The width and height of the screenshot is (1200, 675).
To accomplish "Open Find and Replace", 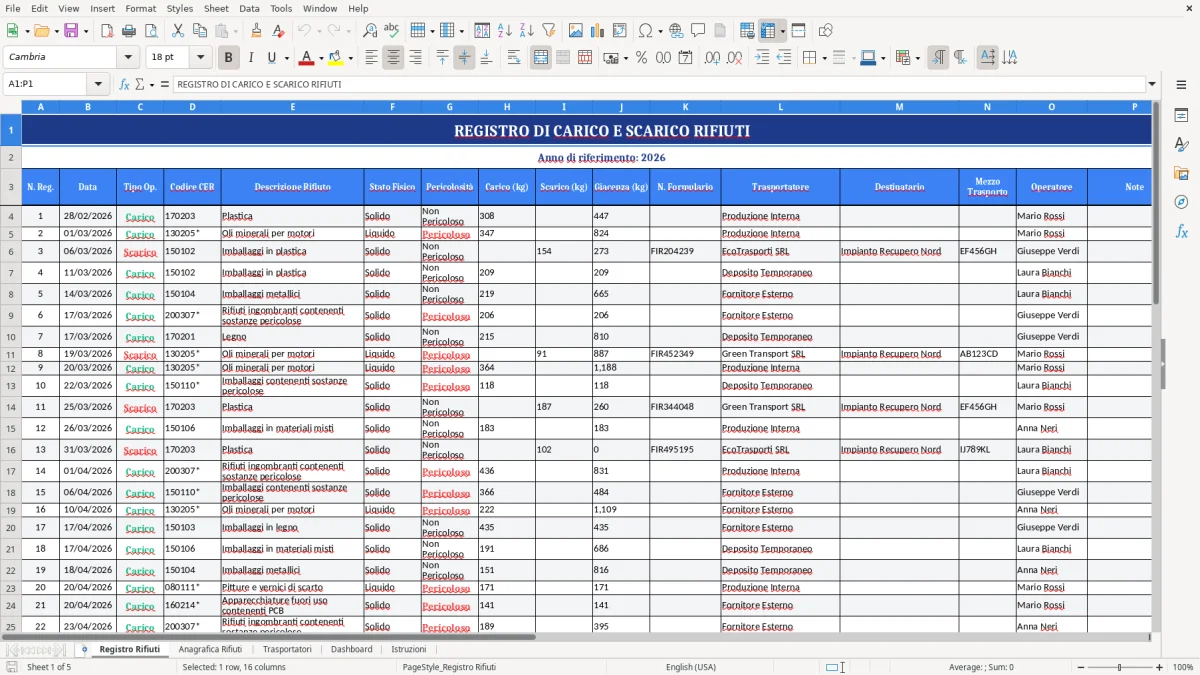I will (370, 31).
